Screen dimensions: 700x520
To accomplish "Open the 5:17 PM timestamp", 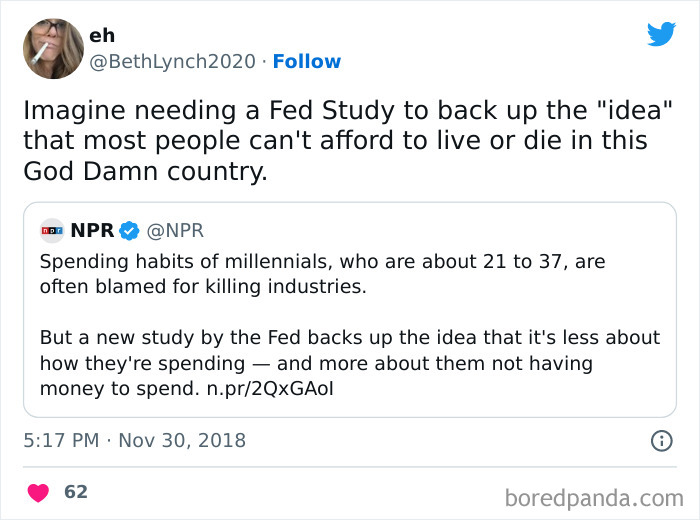I will pos(58,440).
